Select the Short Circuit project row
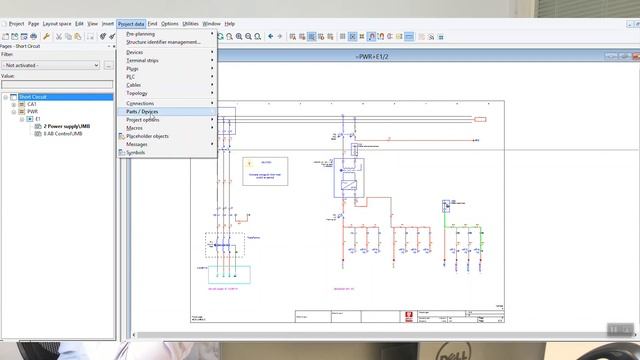Image resolution: width=640 pixels, height=360 pixels. click(65, 97)
